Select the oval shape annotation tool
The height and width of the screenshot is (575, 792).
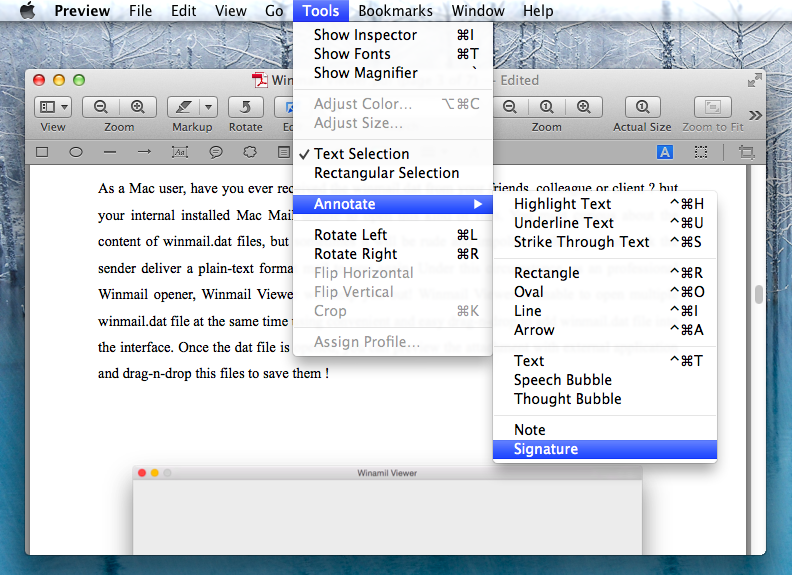76,152
